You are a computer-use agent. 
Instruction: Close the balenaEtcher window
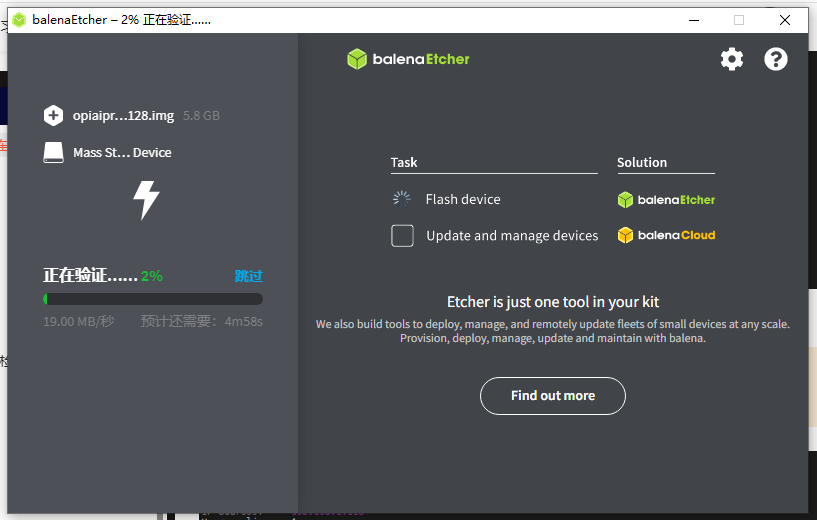tap(785, 20)
